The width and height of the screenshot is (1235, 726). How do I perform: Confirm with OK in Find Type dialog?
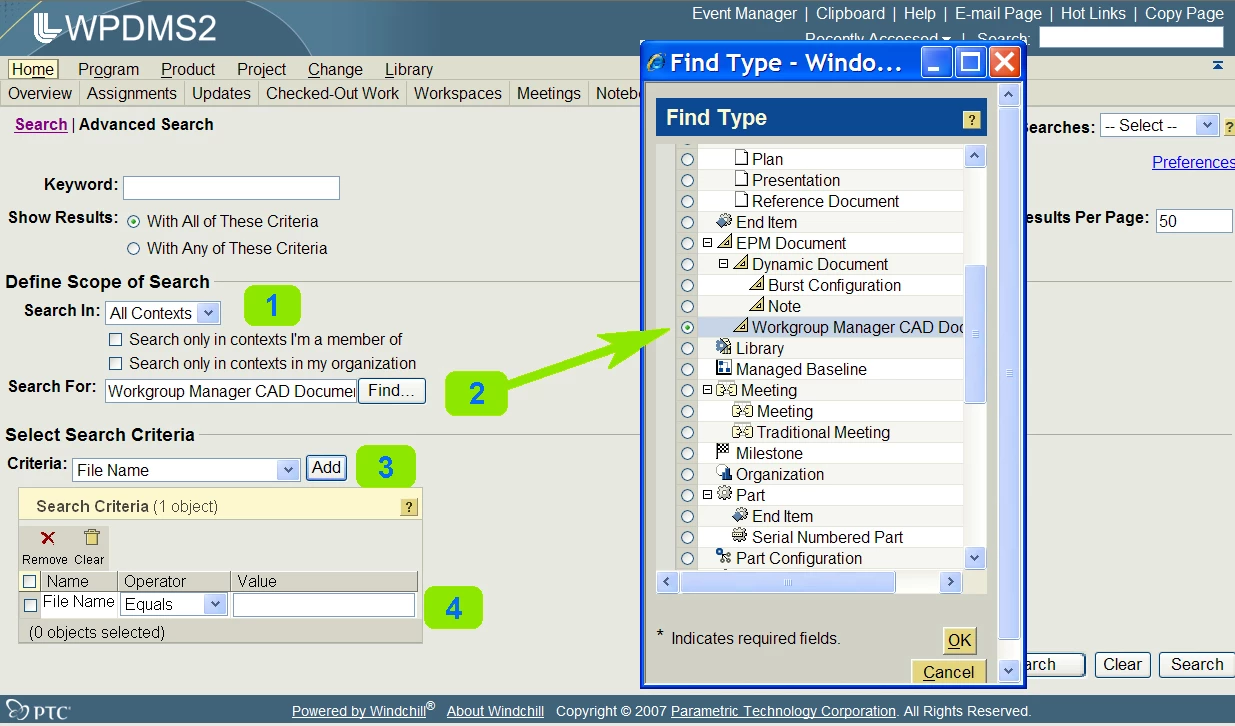pyautogui.click(x=959, y=640)
